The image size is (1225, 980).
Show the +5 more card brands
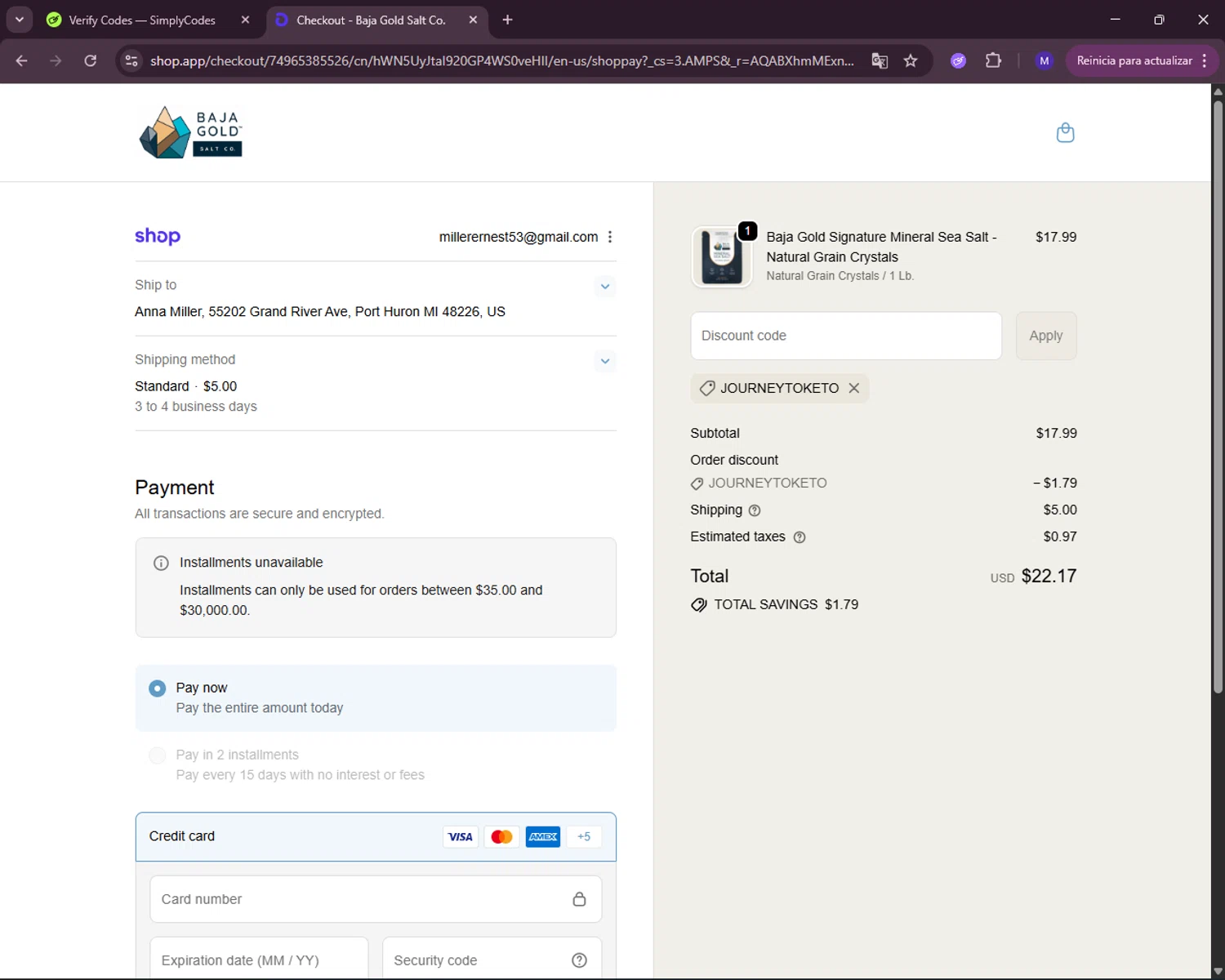tap(584, 836)
